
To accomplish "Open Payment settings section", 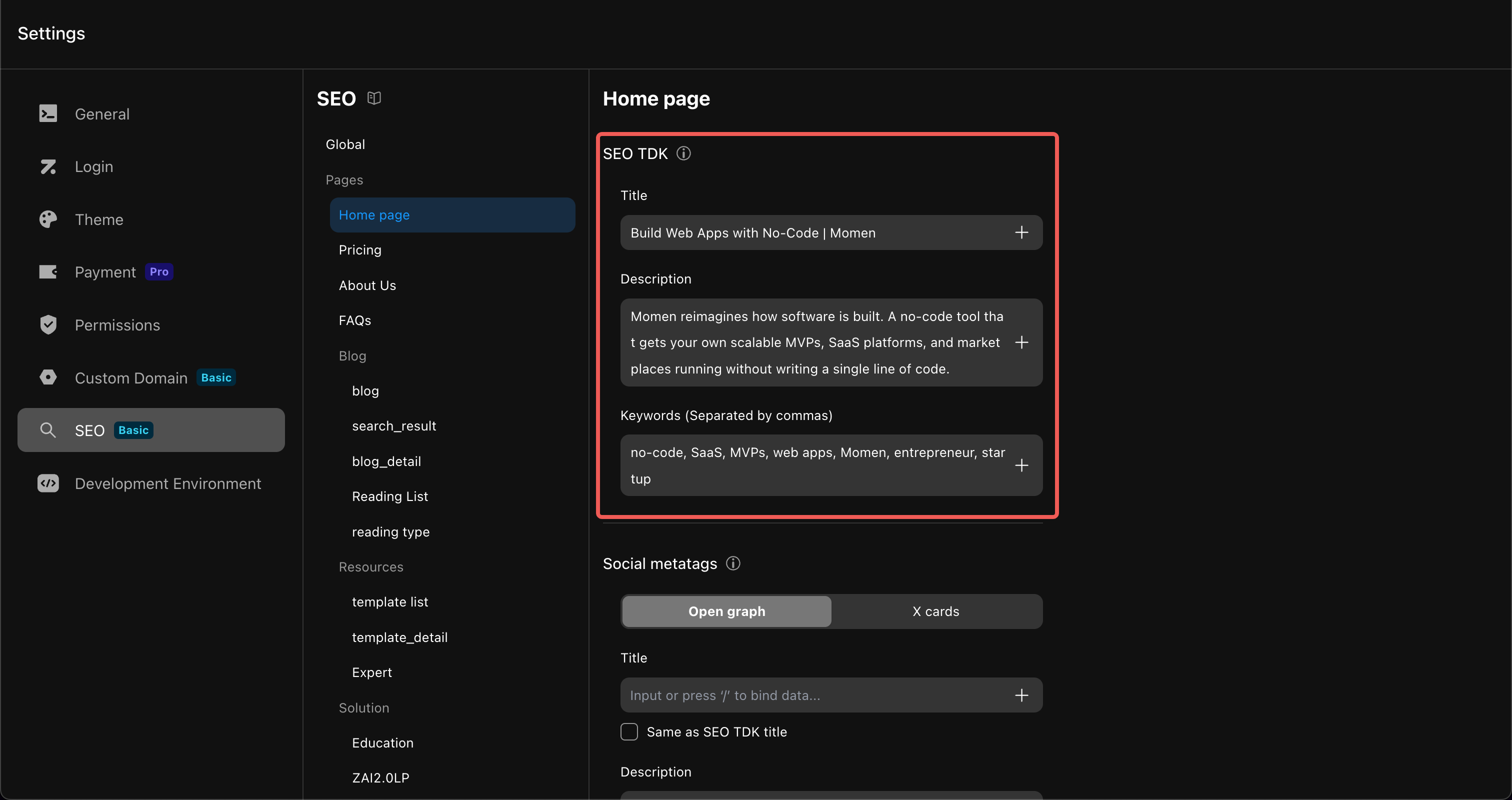I will pyautogui.click(x=151, y=272).
